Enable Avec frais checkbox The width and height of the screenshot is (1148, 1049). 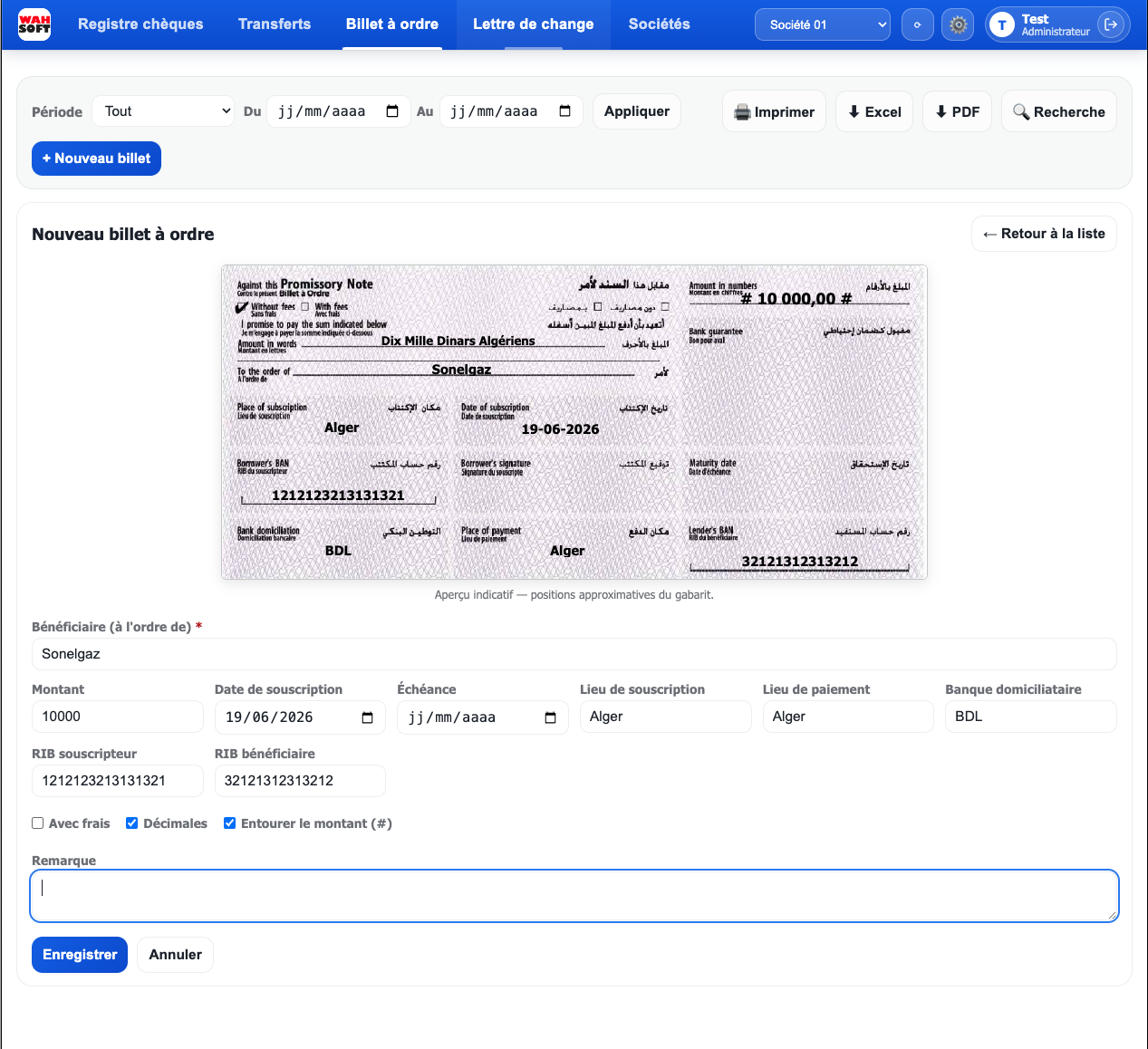[x=38, y=823]
